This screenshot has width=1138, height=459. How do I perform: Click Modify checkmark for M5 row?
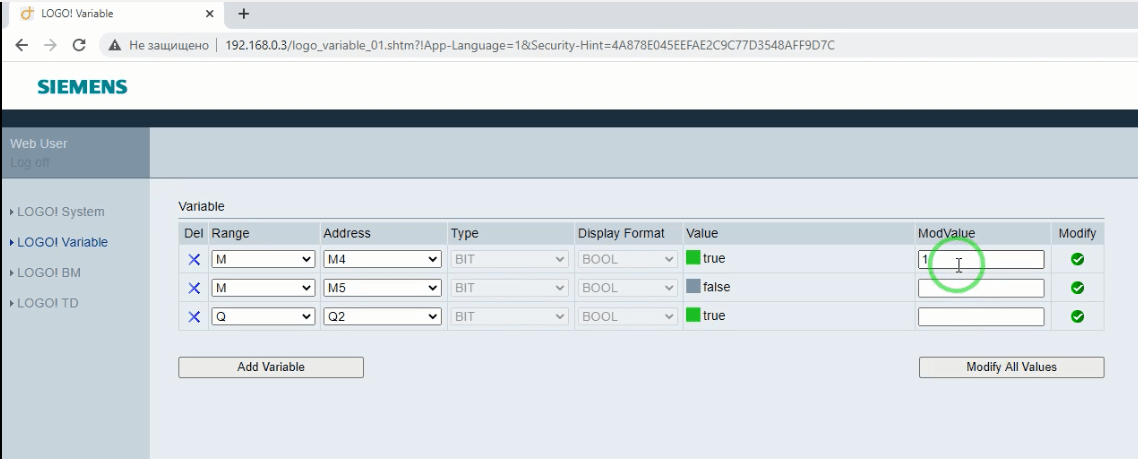1077,288
